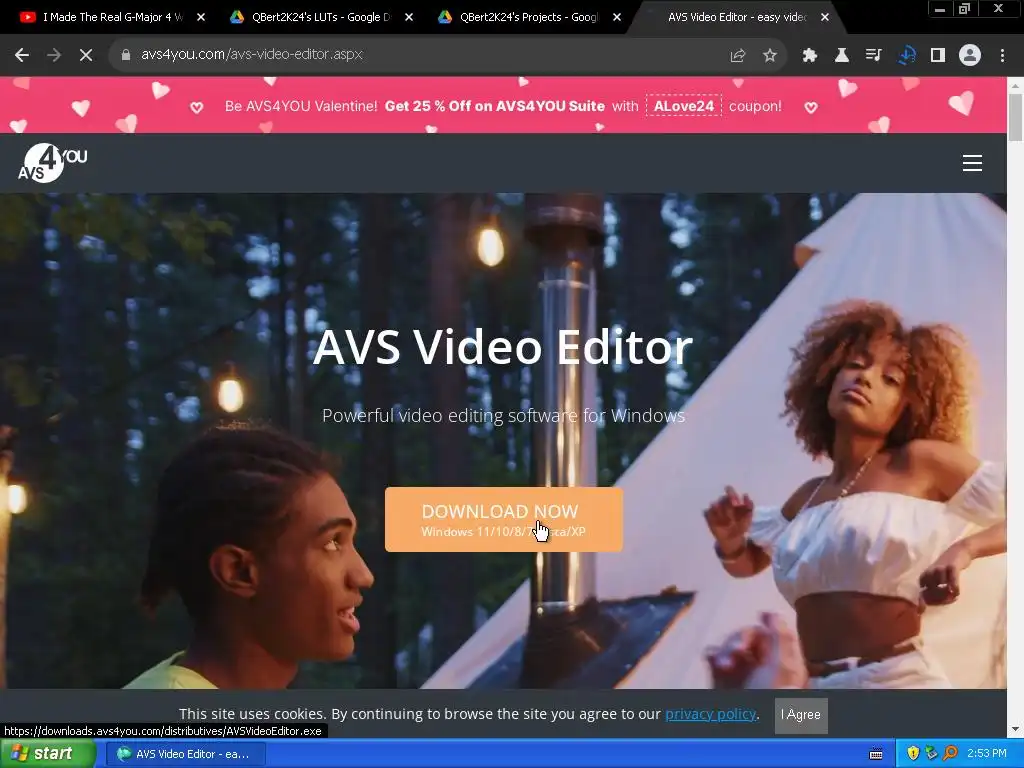This screenshot has width=1024, height=768.
Task: Click the yellow security shield tray icon
Action: tap(913, 754)
